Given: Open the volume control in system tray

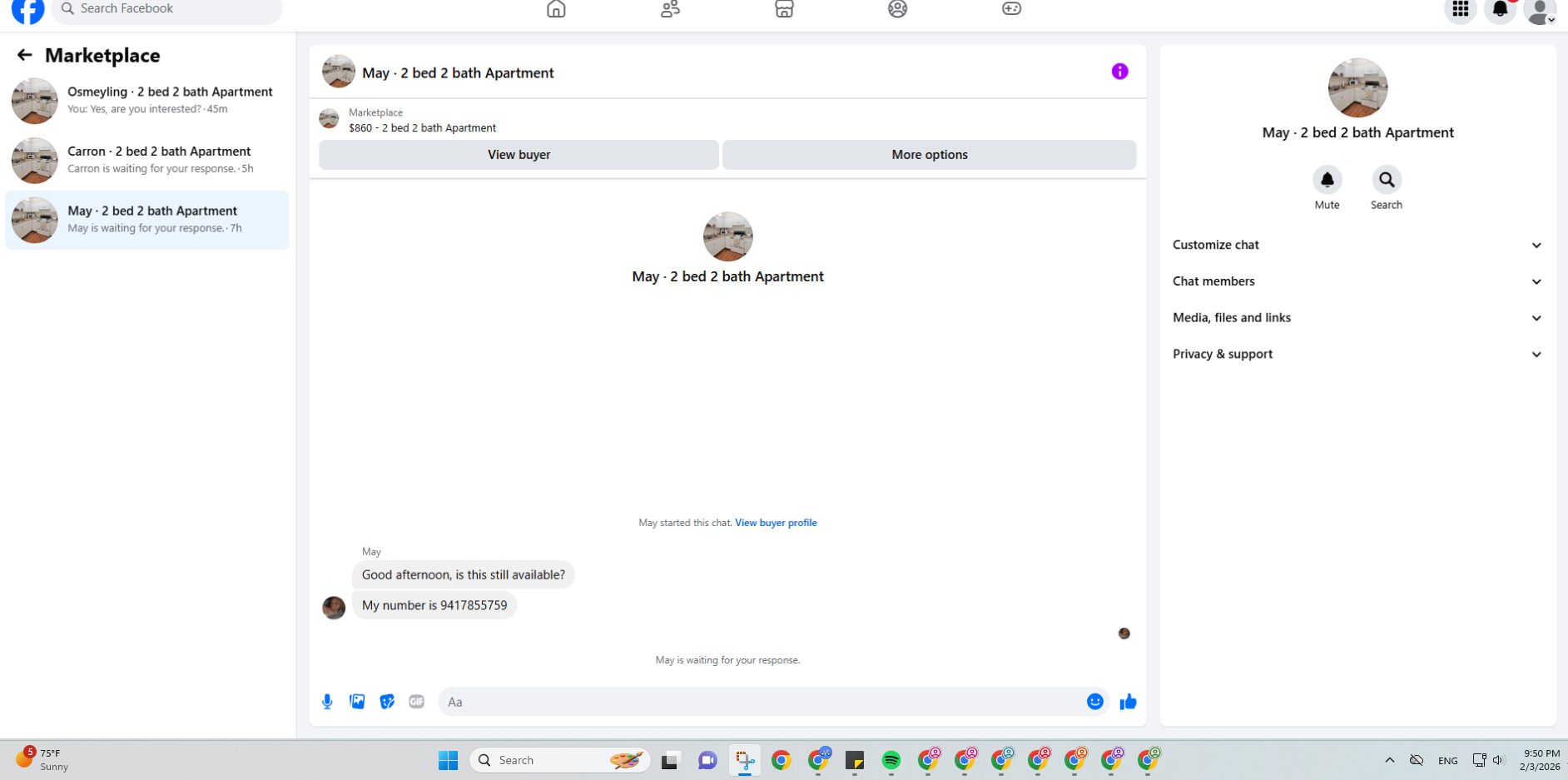Looking at the screenshot, I should point(1498,760).
